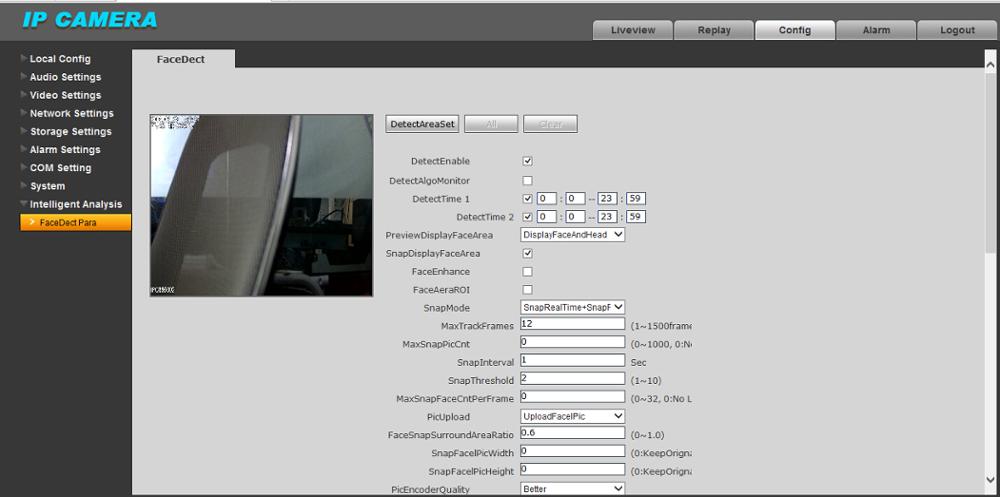Open the Alarm tab
The image size is (1000, 497).
click(x=876, y=30)
